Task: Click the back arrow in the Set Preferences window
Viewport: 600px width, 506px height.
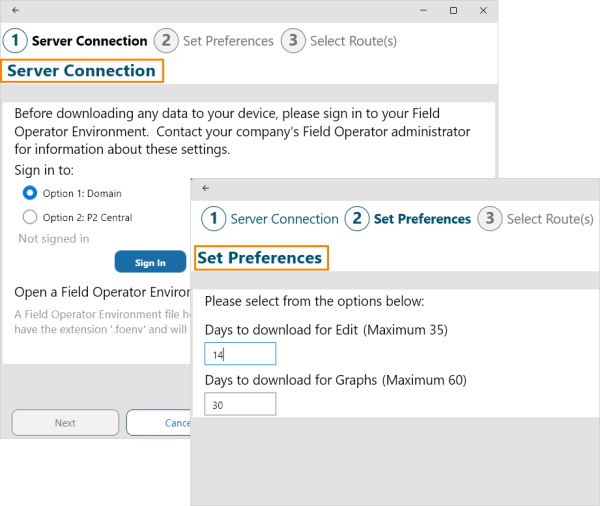Action: click(x=206, y=187)
